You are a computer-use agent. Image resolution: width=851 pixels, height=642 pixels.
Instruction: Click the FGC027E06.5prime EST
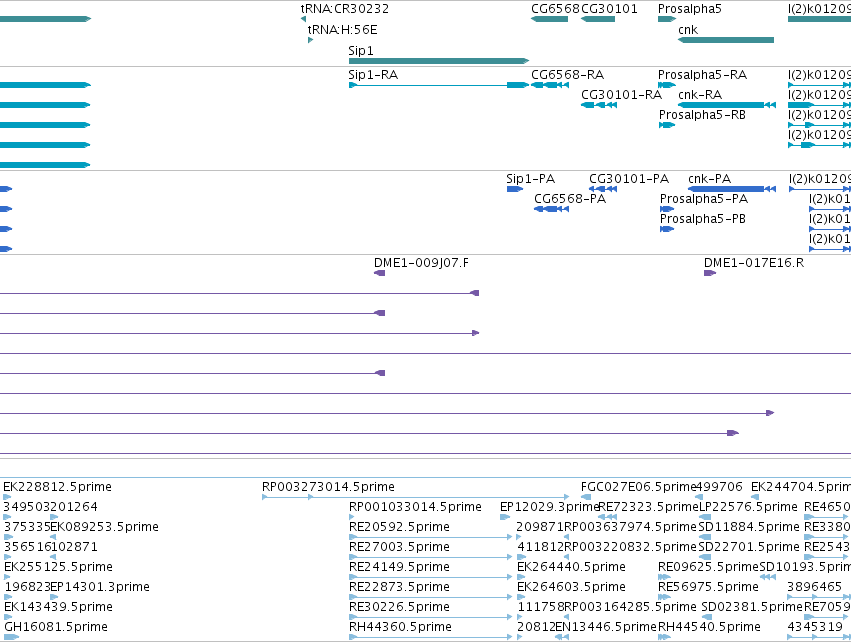tap(586, 497)
